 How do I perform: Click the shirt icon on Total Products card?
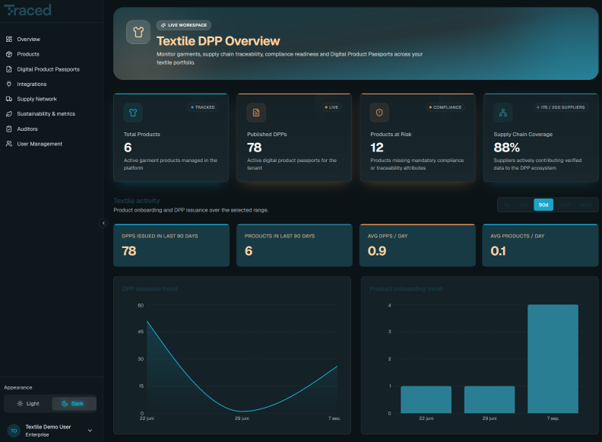coord(133,113)
